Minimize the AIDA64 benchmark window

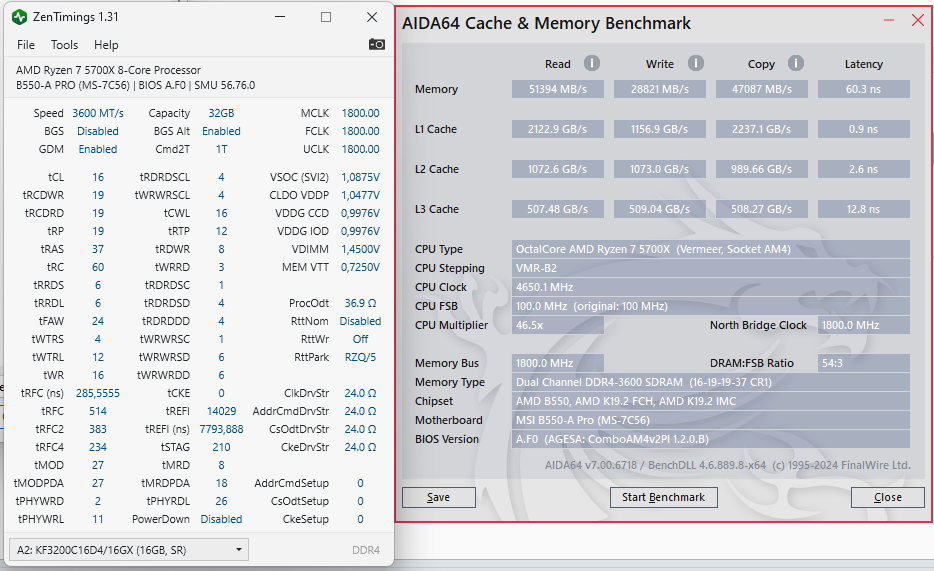coord(889,20)
